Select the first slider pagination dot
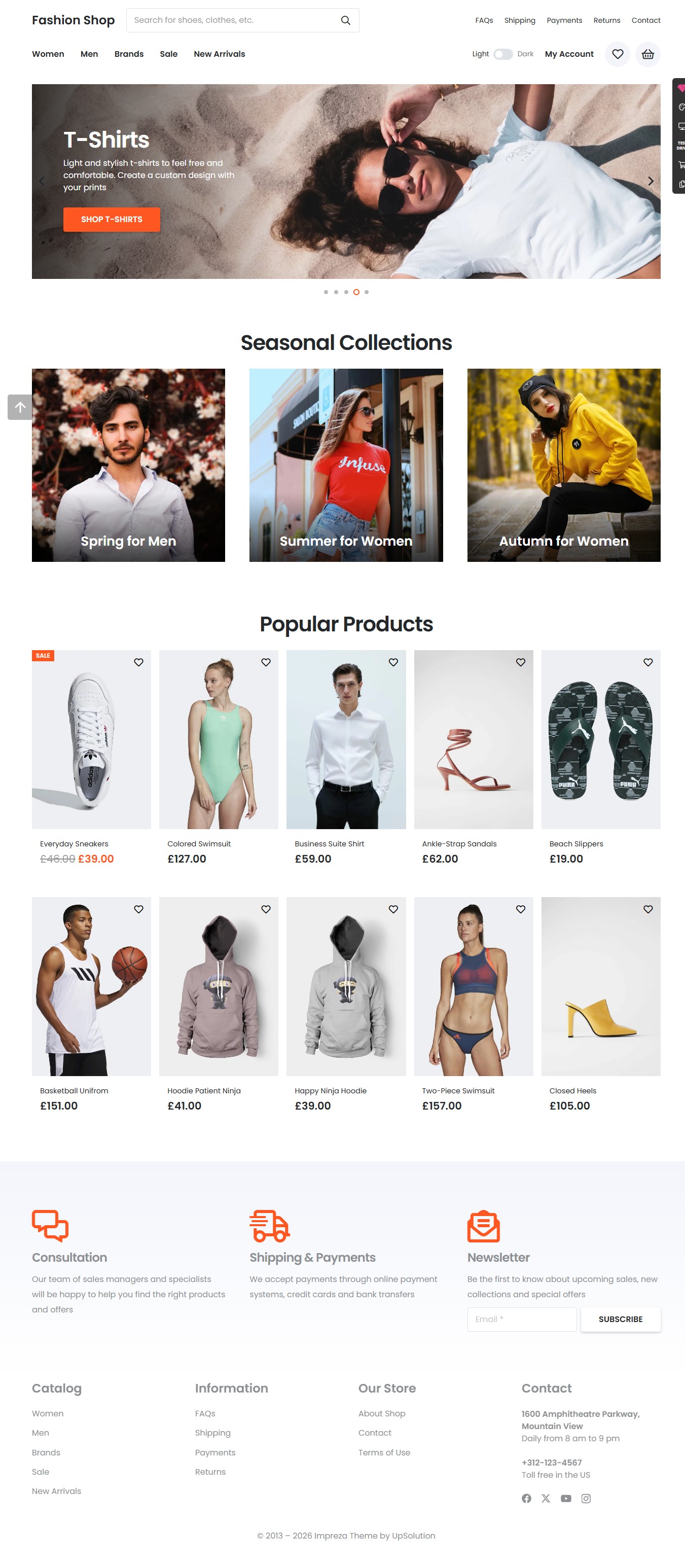This screenshot has width=685, height=1568. [326, 292]
